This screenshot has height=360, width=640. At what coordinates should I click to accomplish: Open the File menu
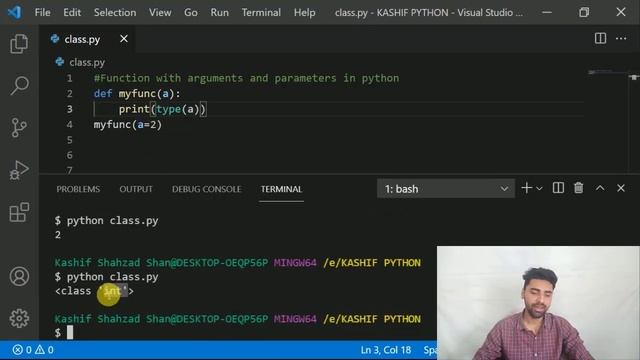coord(42,13)
